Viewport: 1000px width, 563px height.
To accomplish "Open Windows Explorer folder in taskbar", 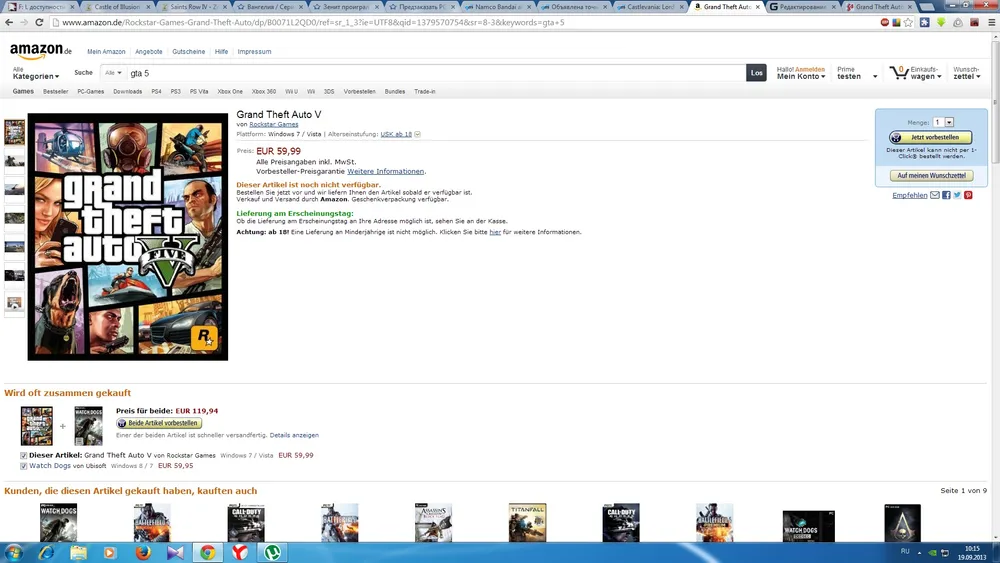I will [78, 552].
